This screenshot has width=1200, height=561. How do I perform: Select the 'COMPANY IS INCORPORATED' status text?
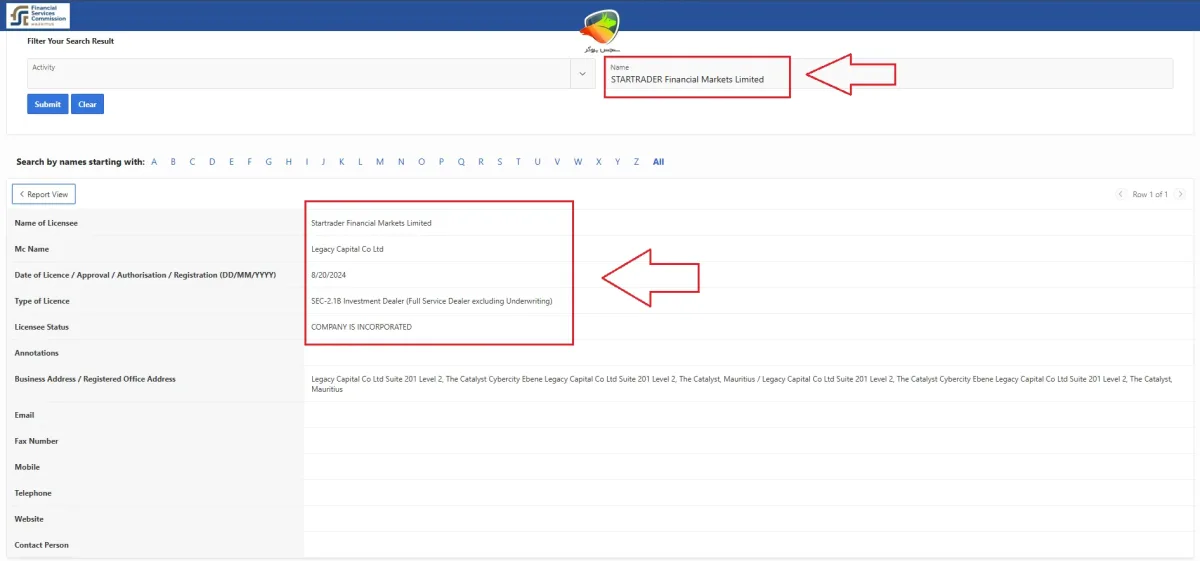361,327
